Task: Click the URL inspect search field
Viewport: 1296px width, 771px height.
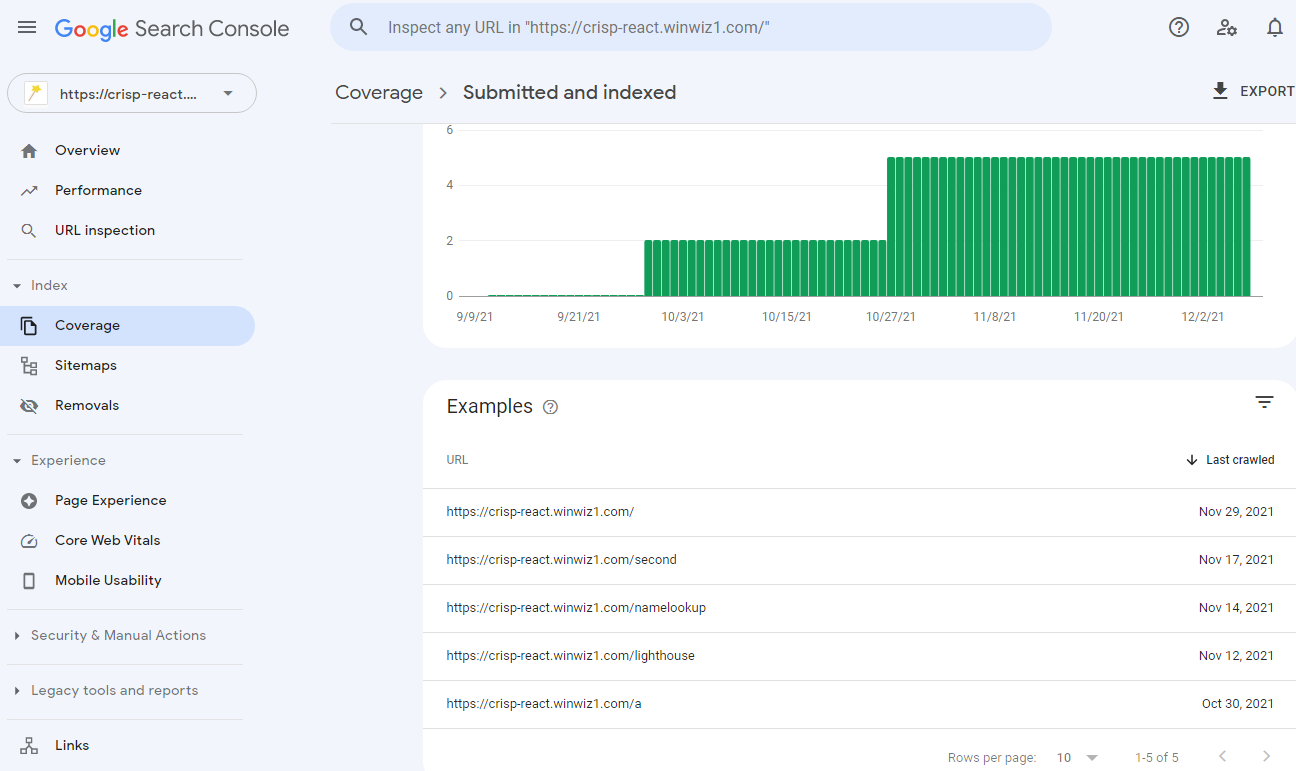Action: (x=691, y=27)
